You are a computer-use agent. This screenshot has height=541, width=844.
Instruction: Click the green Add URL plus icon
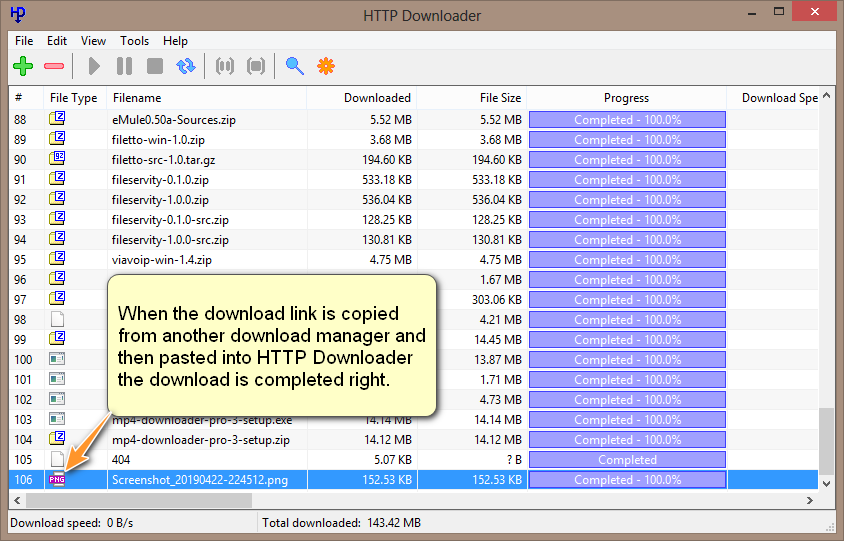[x=23, y=66]
